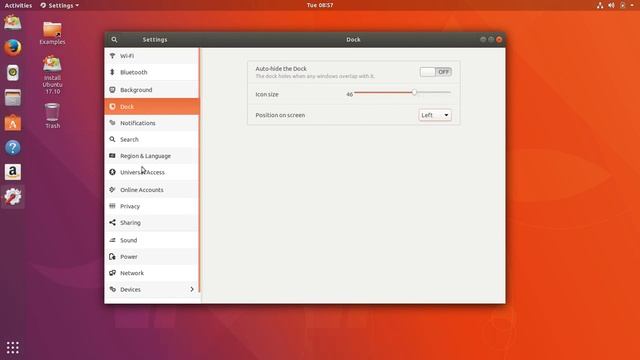This screenshot has height=360, width=640.
Task: Click the Background panel icon
Action: (x=112, y=89)
